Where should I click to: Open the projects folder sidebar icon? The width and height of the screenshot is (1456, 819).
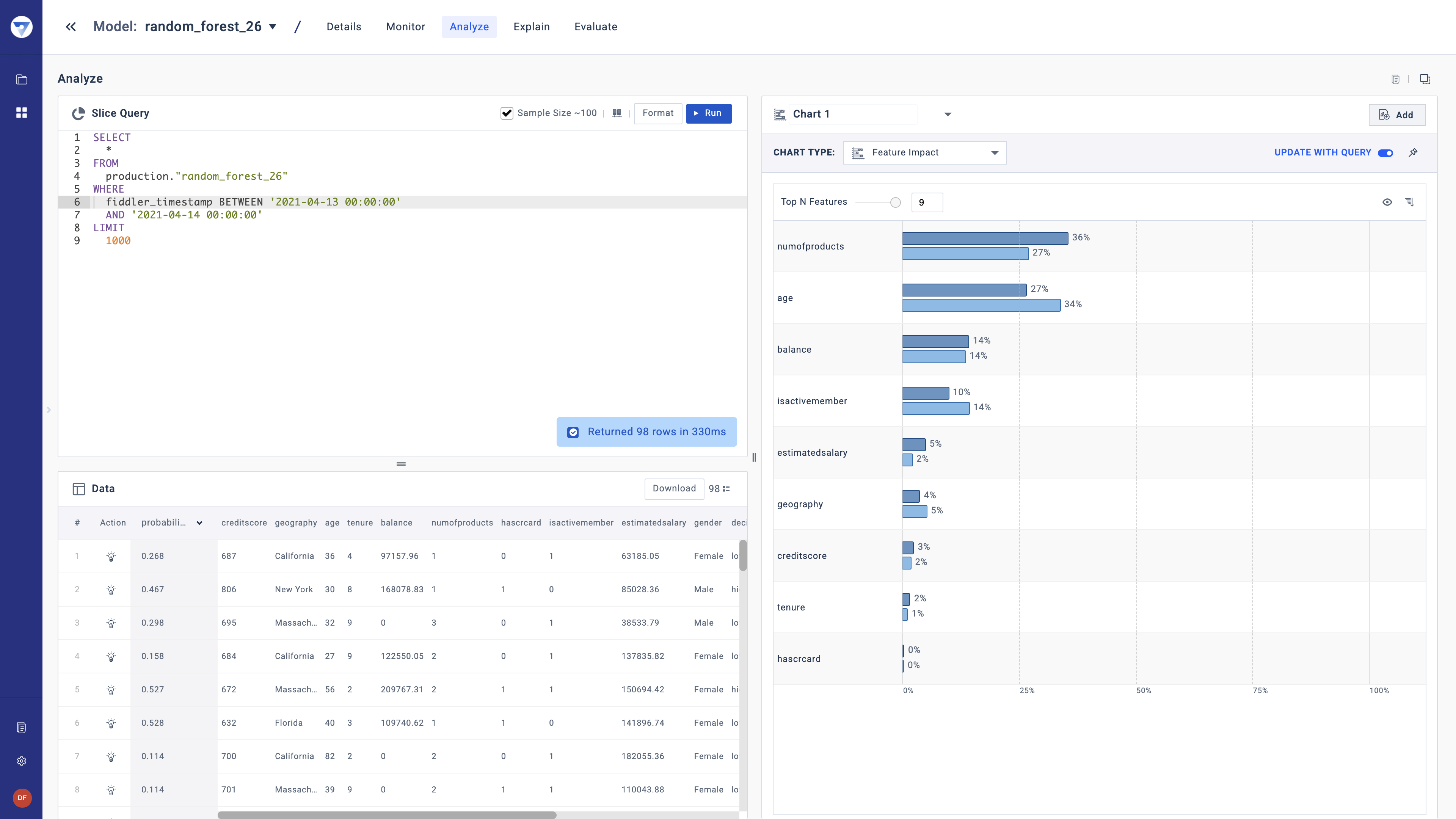coord(22,80)
